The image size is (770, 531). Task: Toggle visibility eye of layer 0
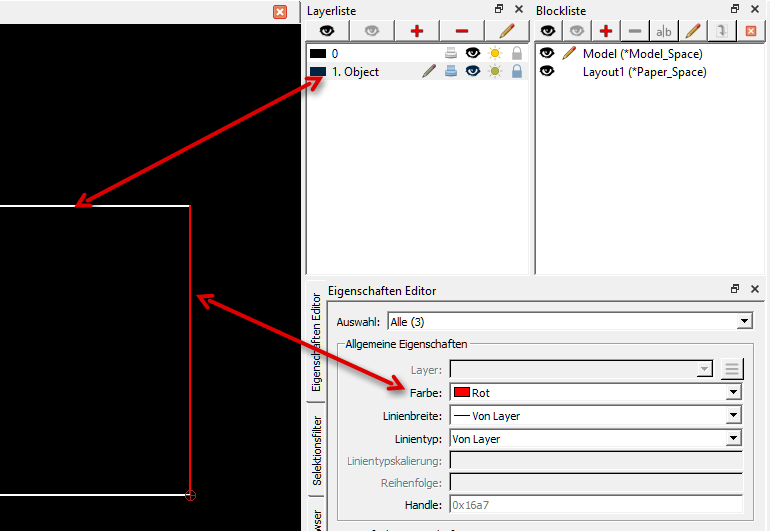coord(473,53)
